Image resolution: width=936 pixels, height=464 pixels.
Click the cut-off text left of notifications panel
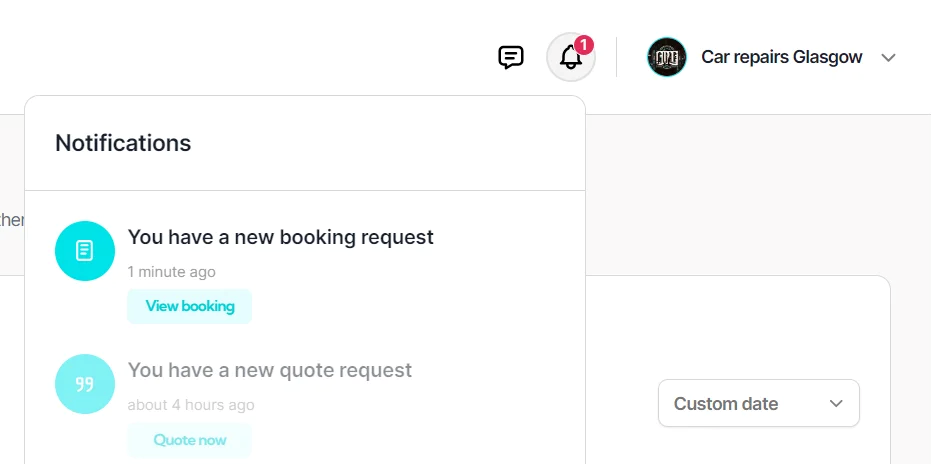(x=12, y=220)
